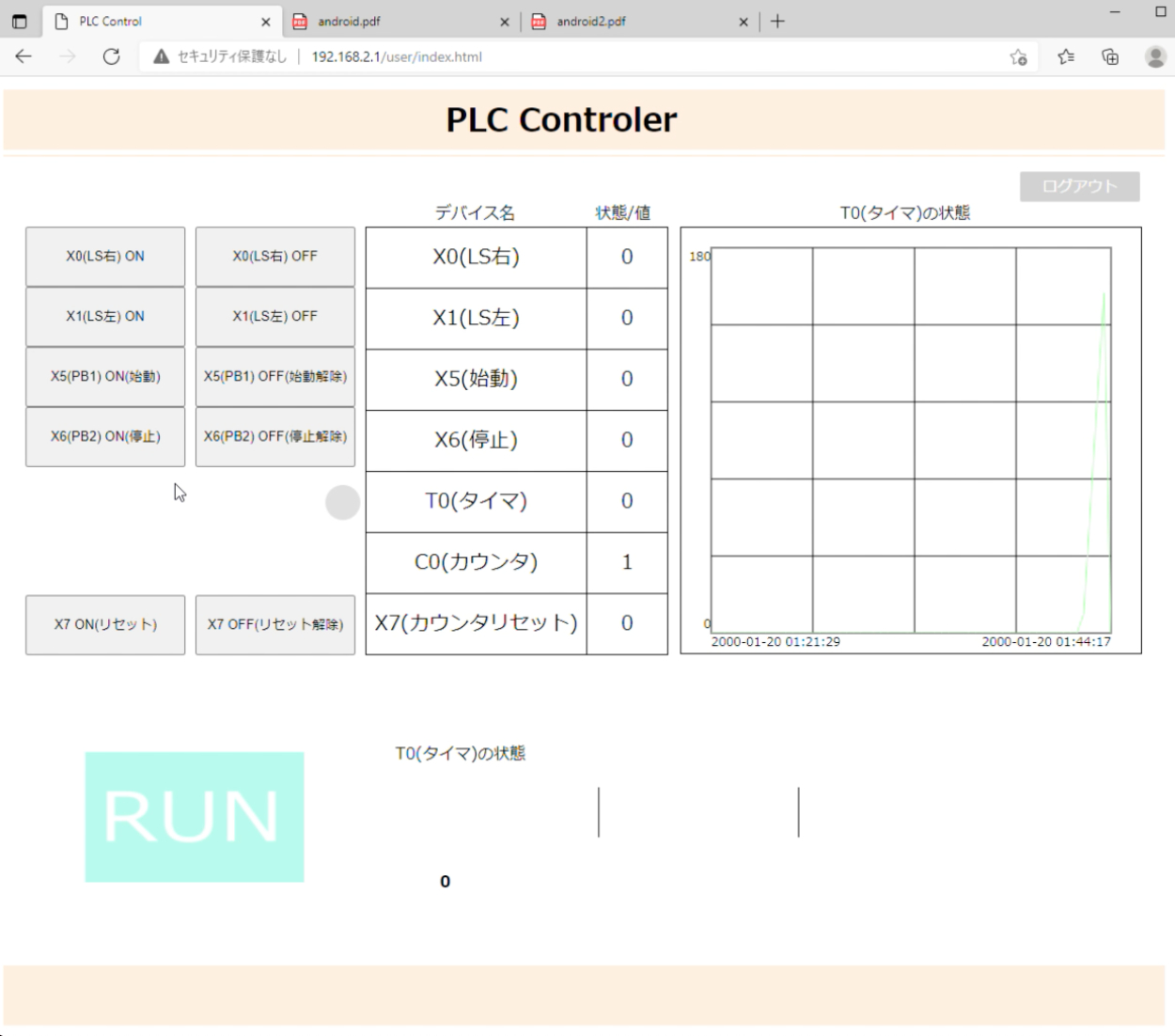This screenshot has width=1175, height=1036.
Task: Click X7 ON(リセット) reset button
Action: 105,624
